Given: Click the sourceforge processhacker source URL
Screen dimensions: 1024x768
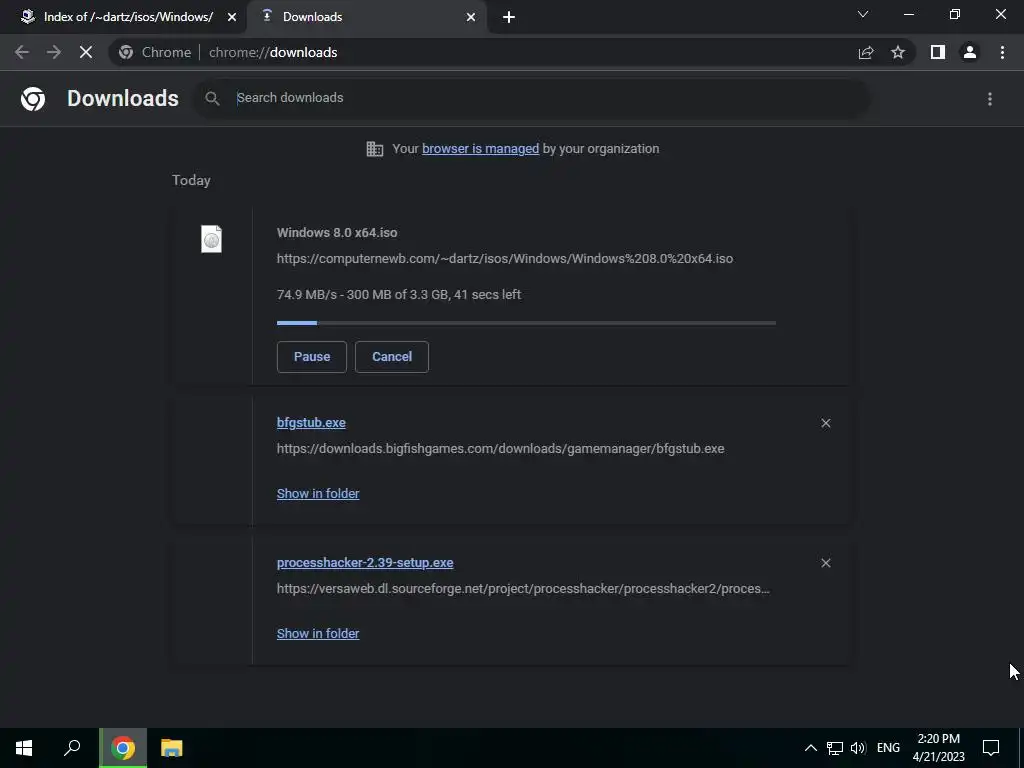Looking at the screenshot, I should click(x=523, y=588).
